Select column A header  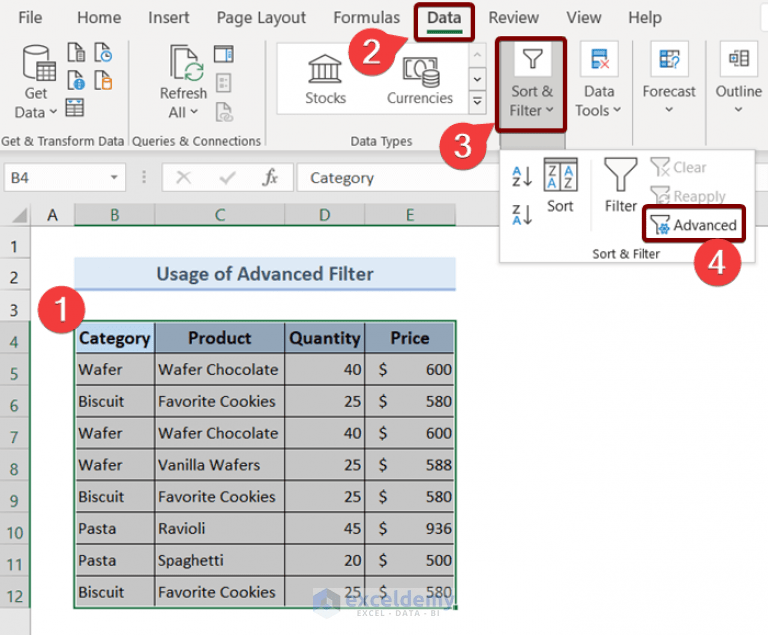52,215
